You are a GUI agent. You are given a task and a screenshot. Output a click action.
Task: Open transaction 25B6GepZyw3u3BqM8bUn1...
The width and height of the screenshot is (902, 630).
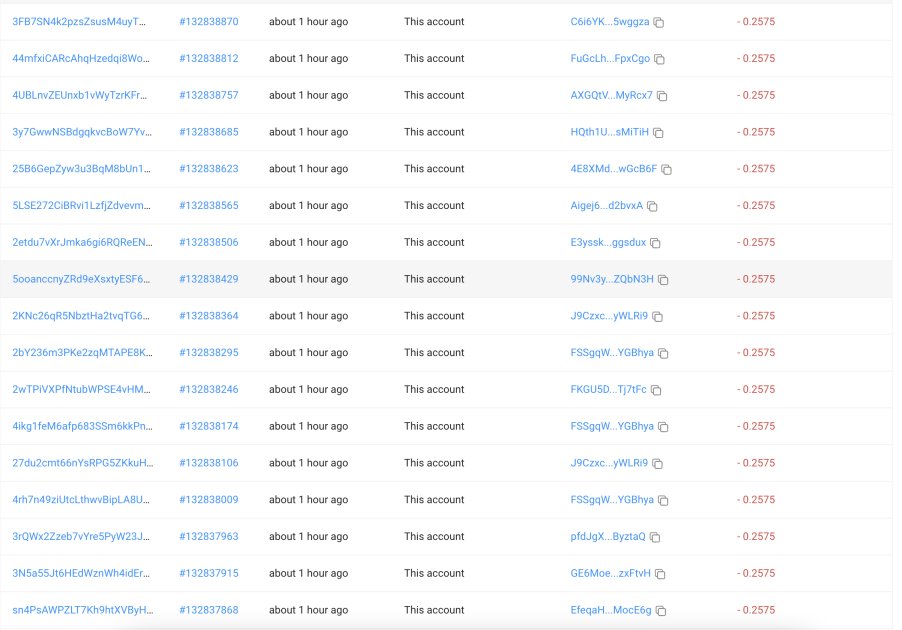81,169
